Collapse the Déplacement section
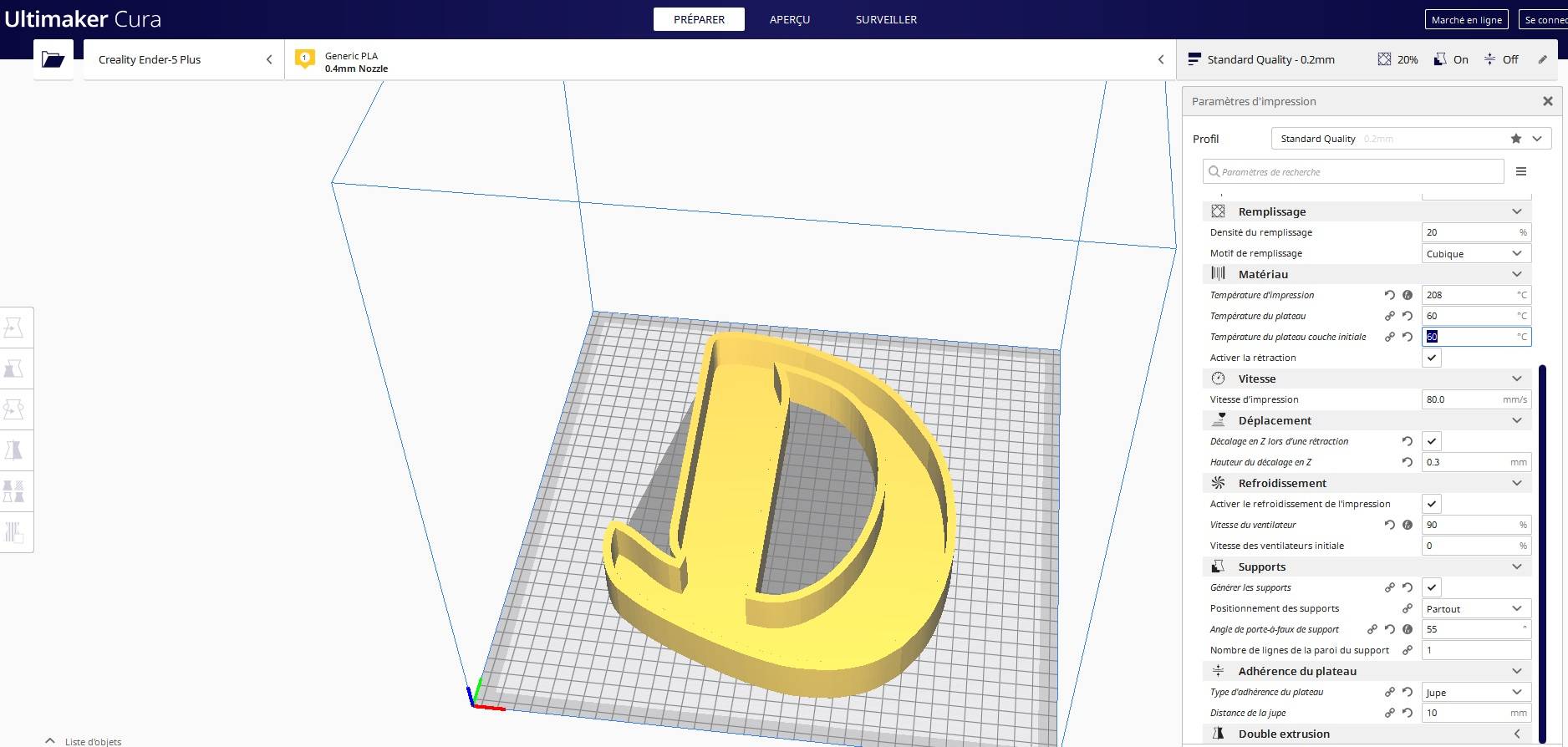The image size is (1568, 747). pos(1367,420)
